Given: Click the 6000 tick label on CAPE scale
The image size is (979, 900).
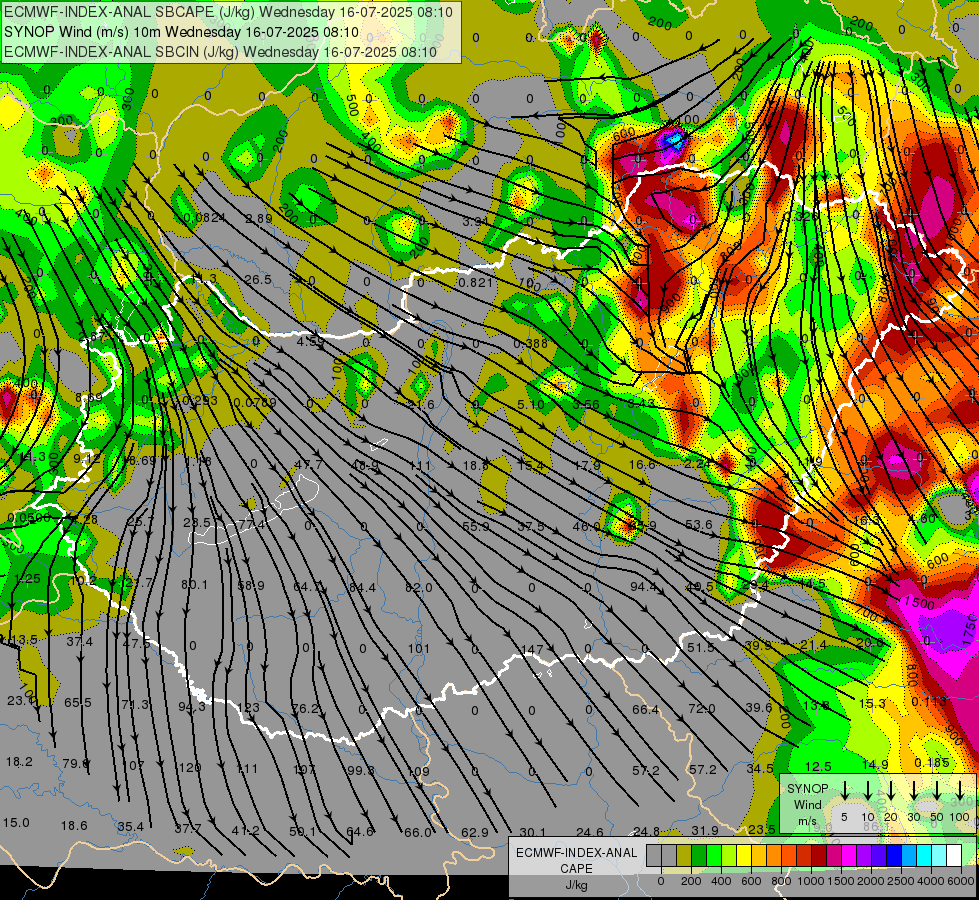Looking at the screenshot, I should (x=962, y=881).
